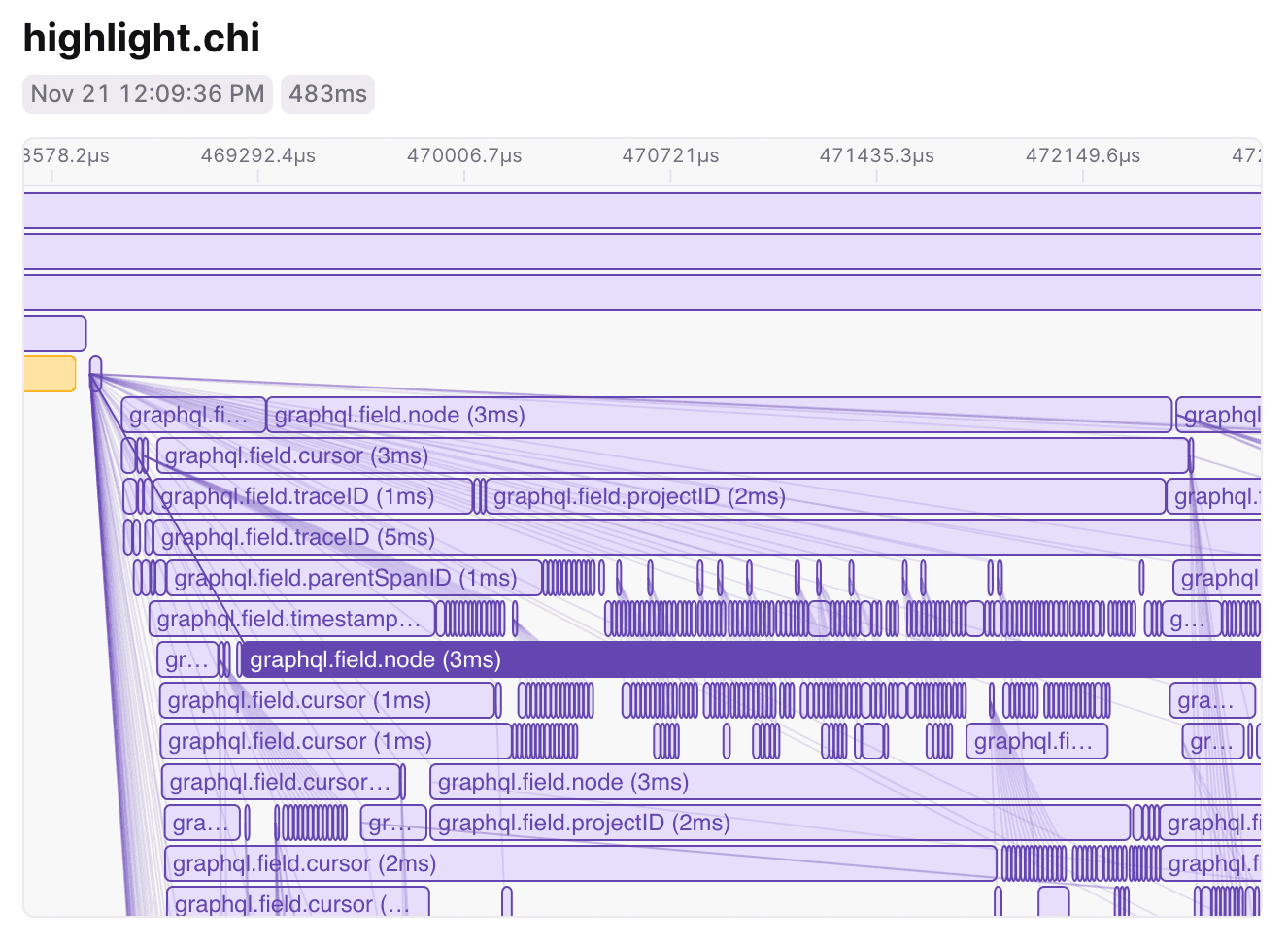The image size is (1288, 944).
Task: Select the top-most full-width root span bar
Action: point(642,211)
